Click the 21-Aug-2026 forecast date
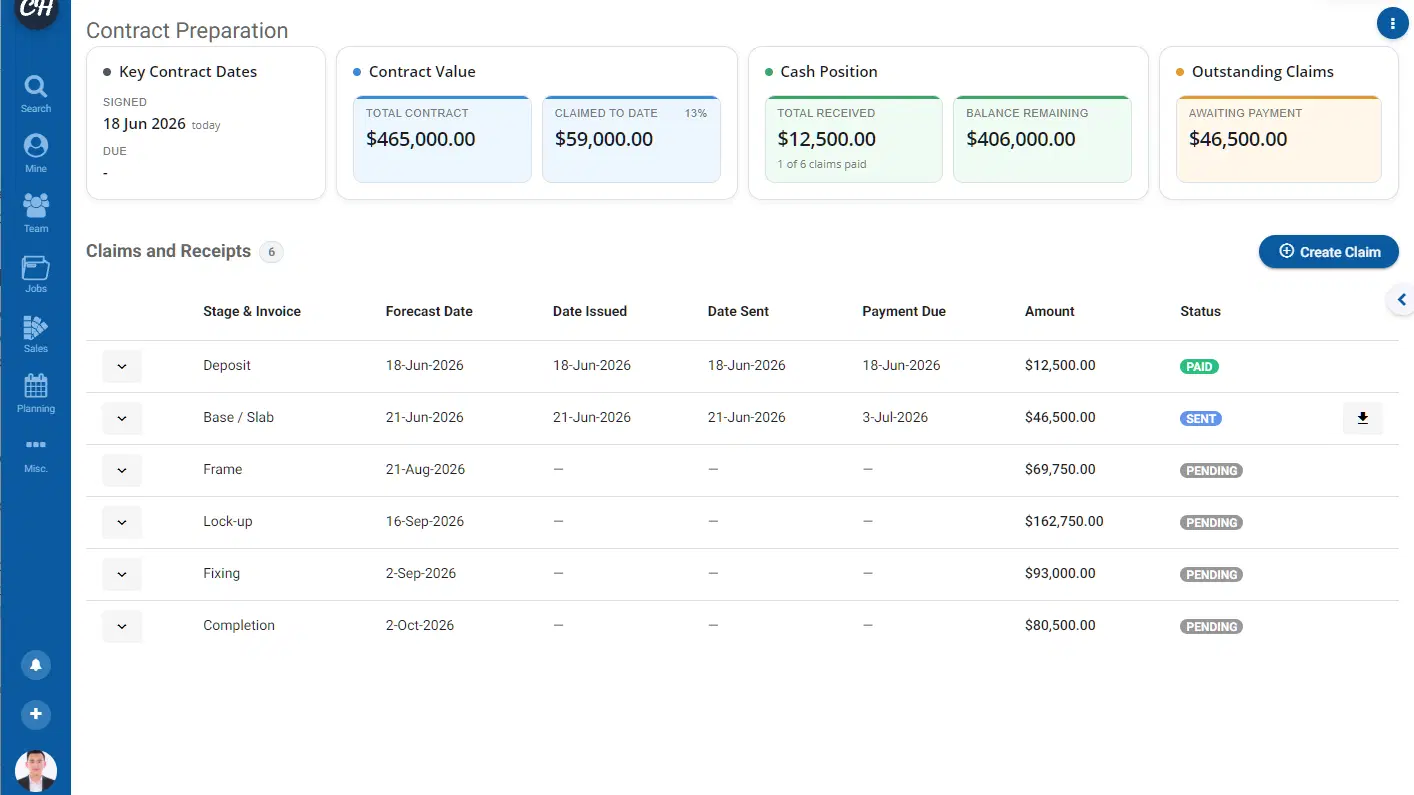The height and width of the screenshot is (795, 1414). (x=425, y=469)
